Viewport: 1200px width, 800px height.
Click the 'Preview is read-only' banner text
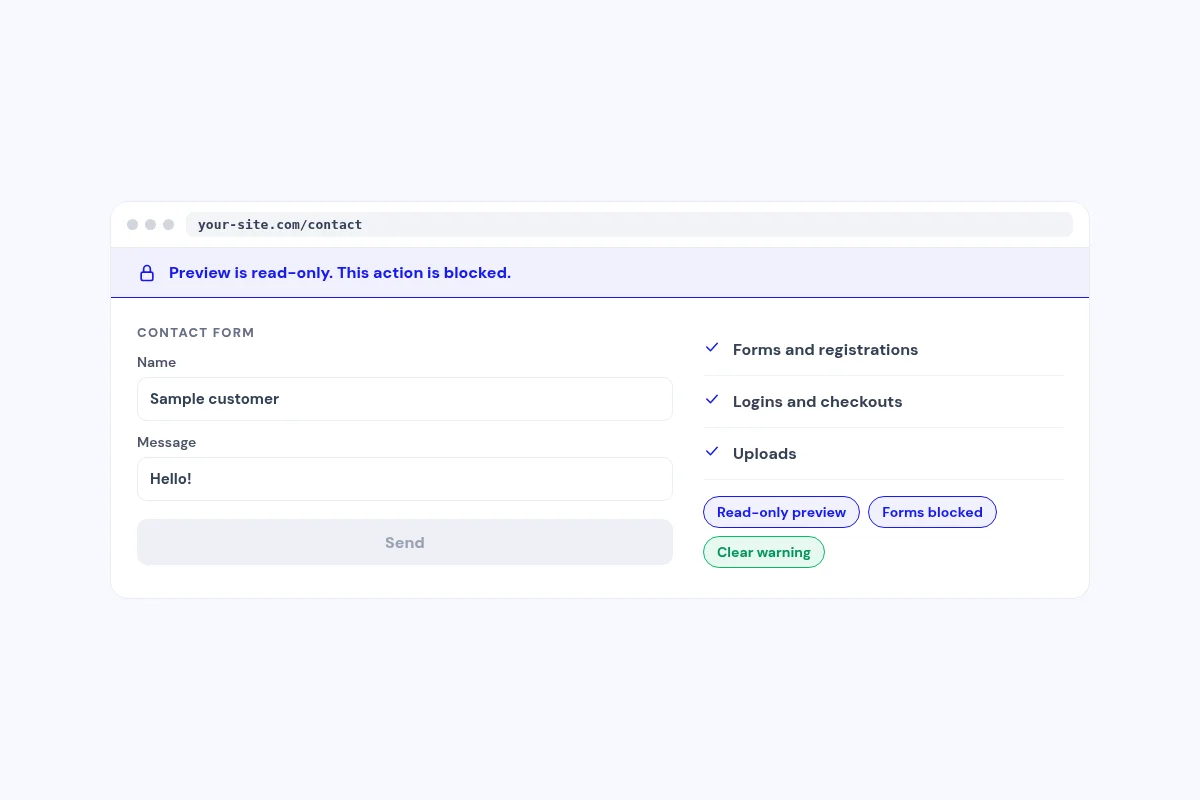click(340, 273)
